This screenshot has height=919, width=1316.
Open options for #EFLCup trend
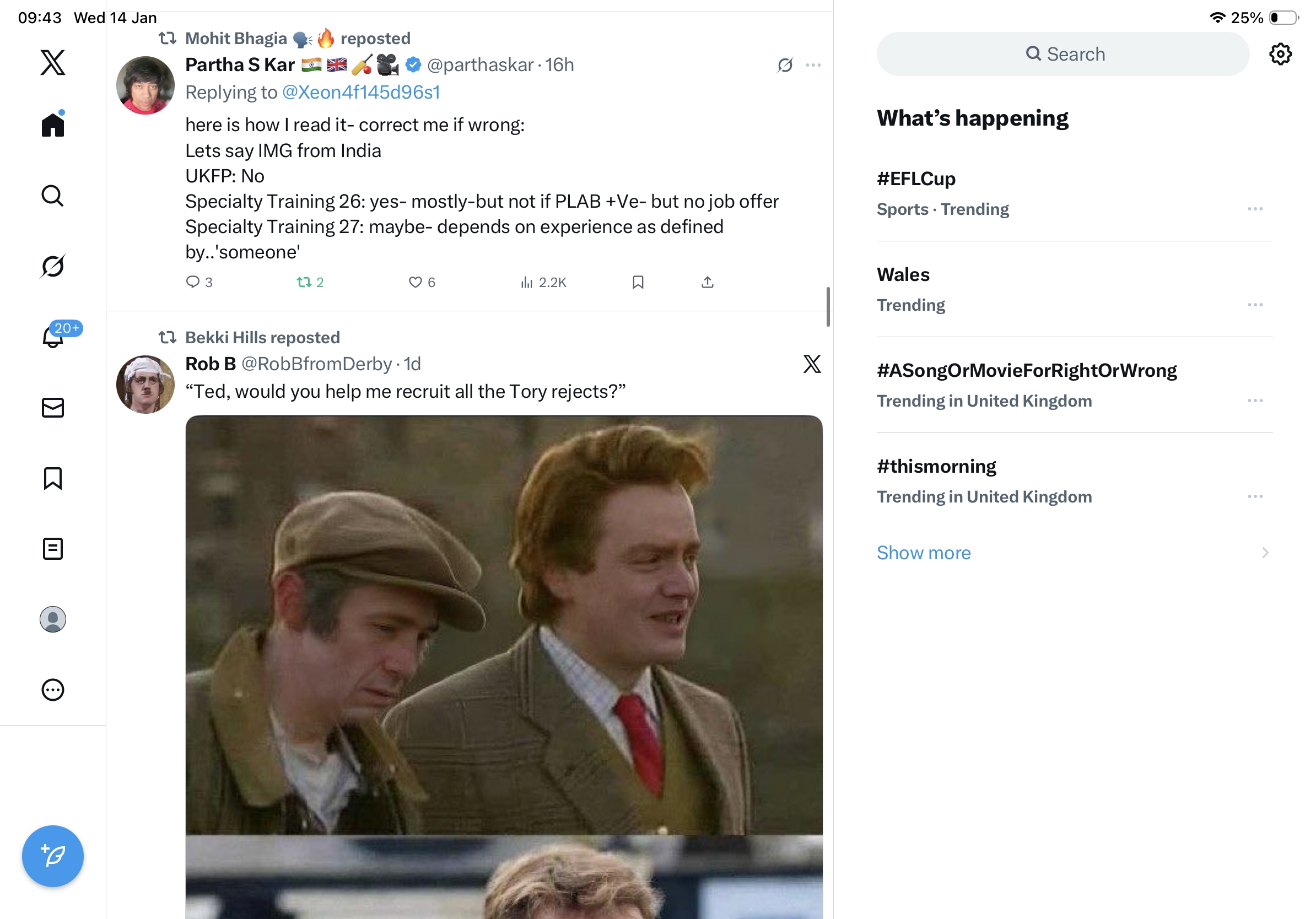click(x=1255, y=209)
